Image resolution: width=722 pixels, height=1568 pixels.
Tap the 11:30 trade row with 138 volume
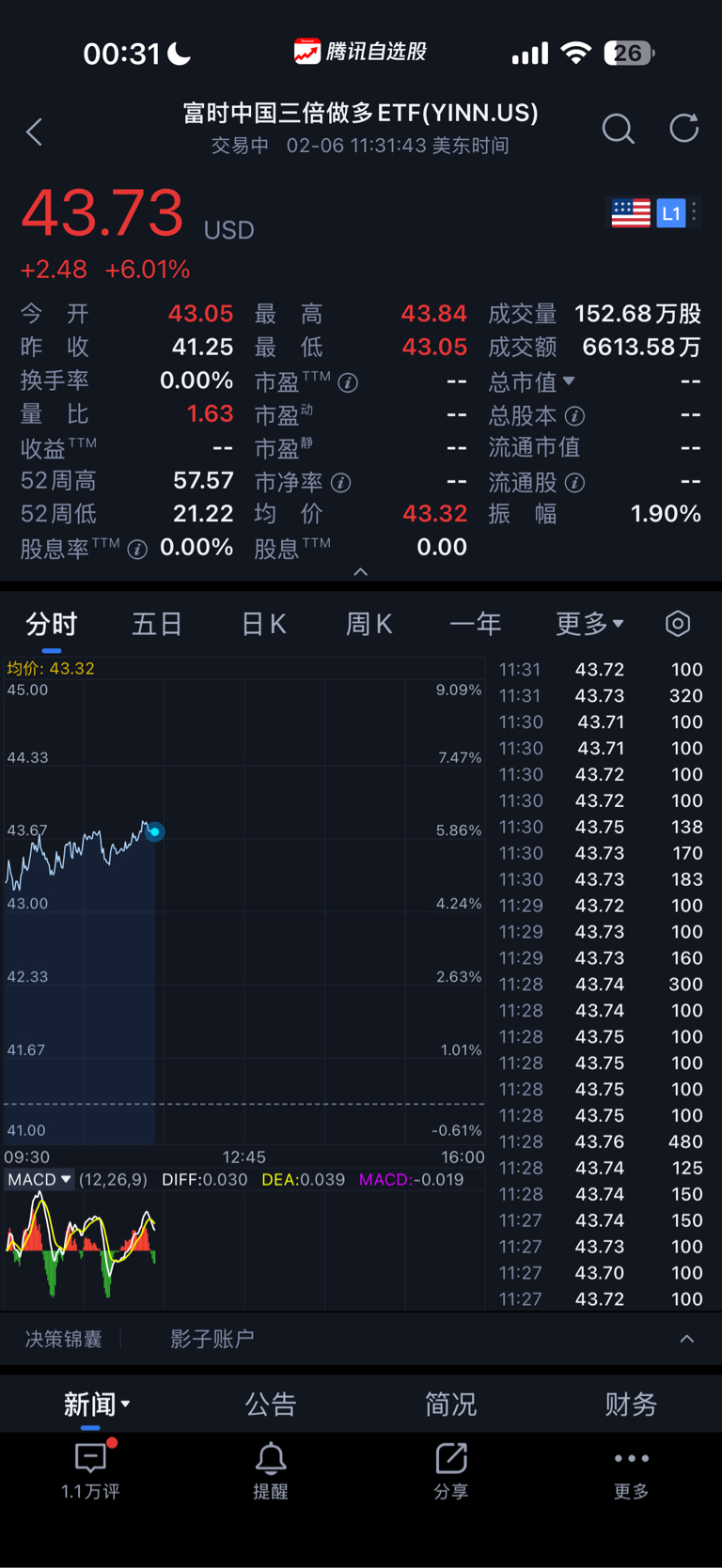tap(601, 827)
